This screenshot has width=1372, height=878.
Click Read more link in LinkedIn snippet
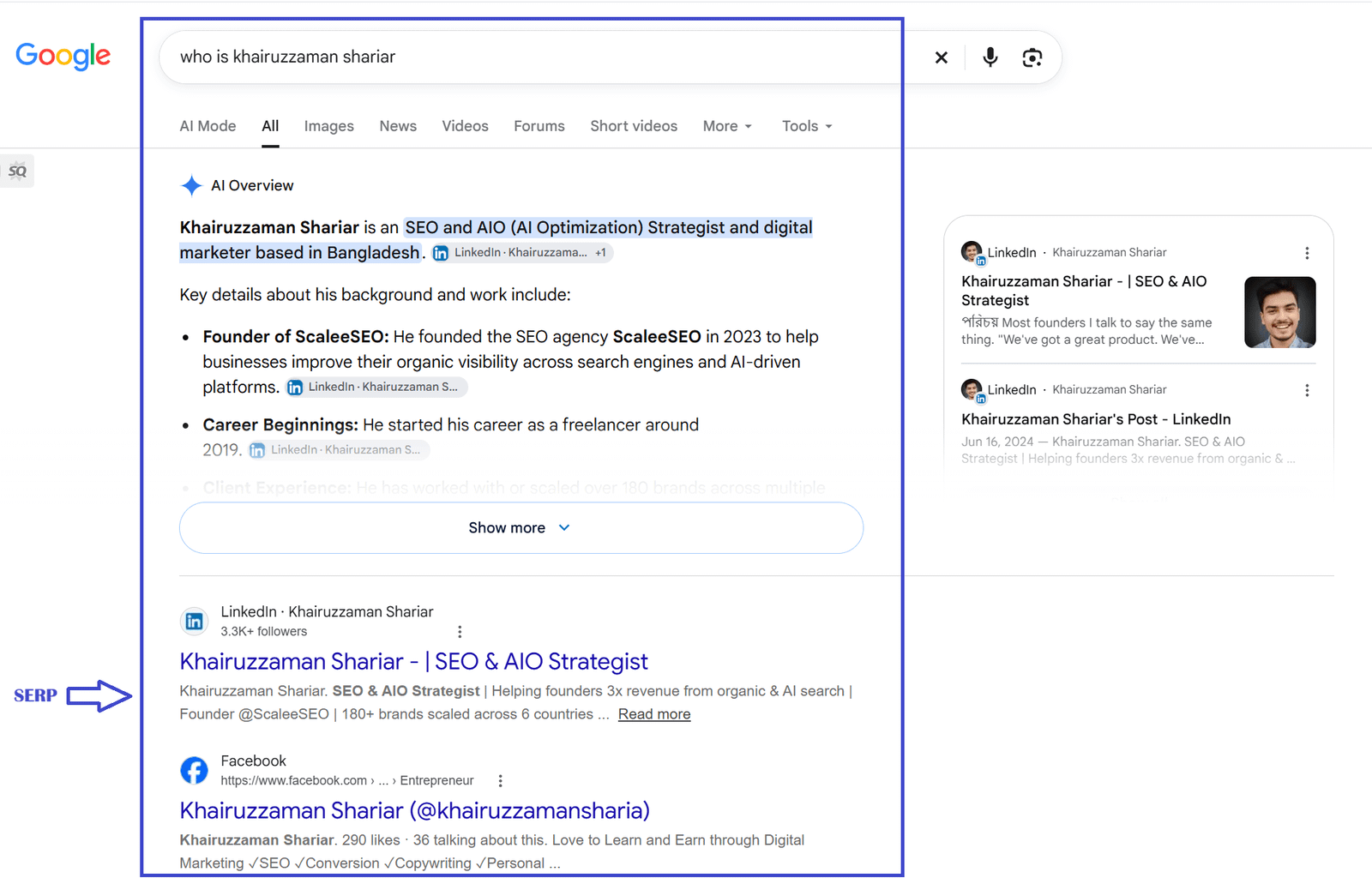coord(654,714)
